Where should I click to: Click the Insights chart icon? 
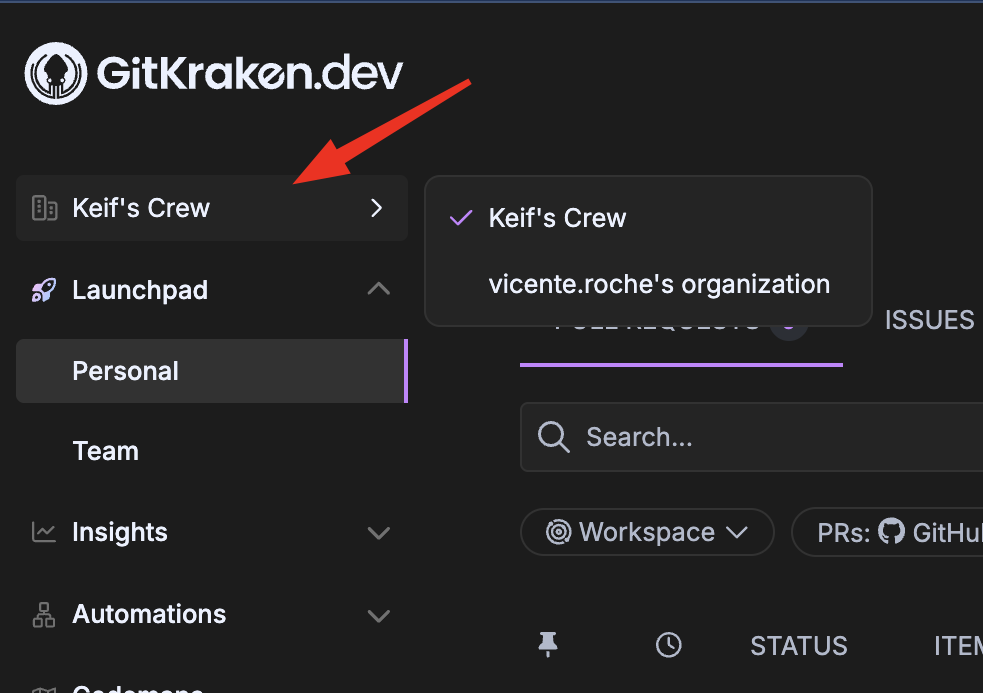[x=44, y=532]
